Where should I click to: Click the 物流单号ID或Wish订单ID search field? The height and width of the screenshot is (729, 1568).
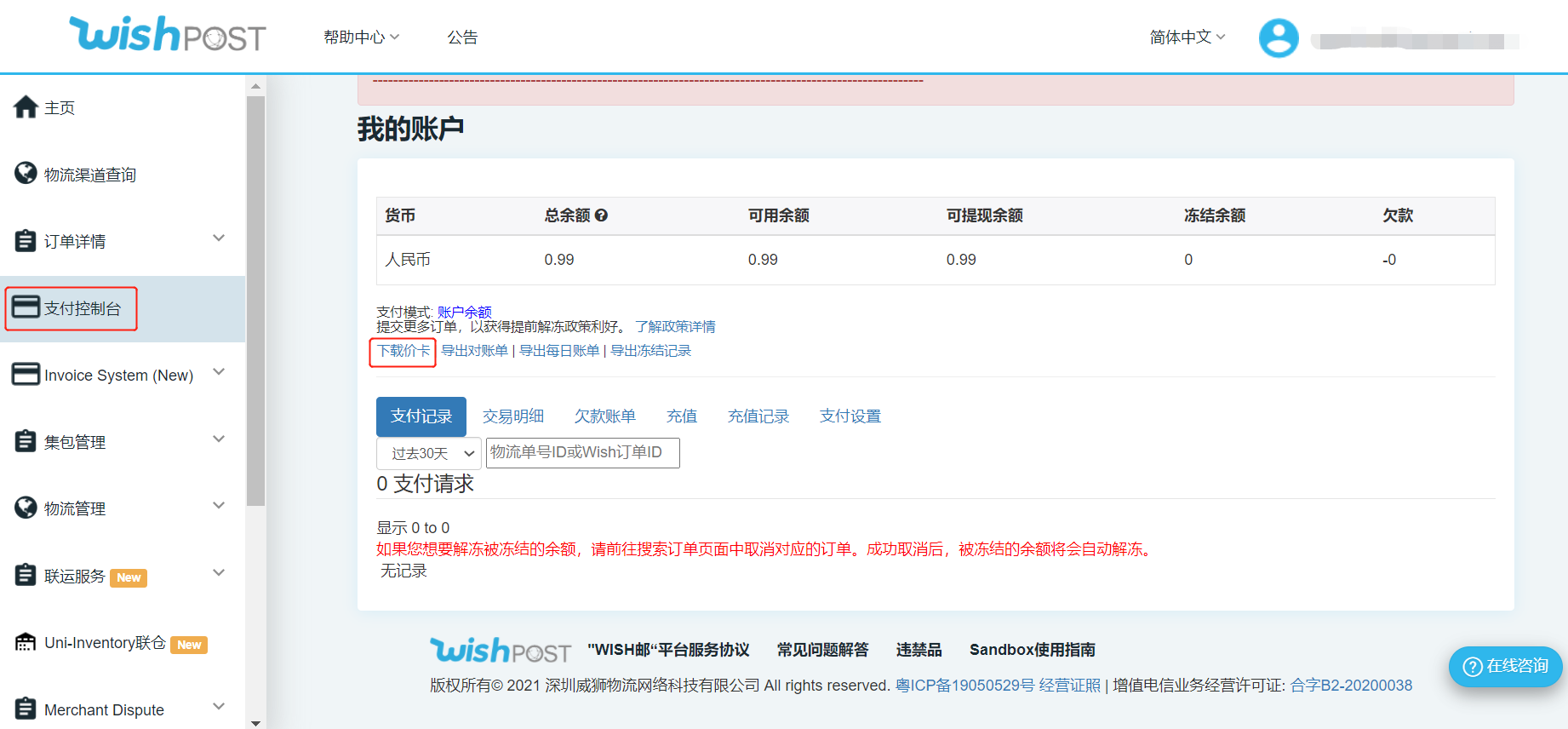click(583, 453)
